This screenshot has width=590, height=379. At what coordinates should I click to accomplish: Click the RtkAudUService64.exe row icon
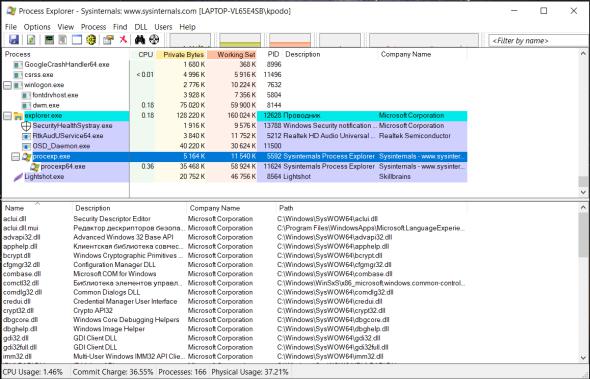coord(26,136)
